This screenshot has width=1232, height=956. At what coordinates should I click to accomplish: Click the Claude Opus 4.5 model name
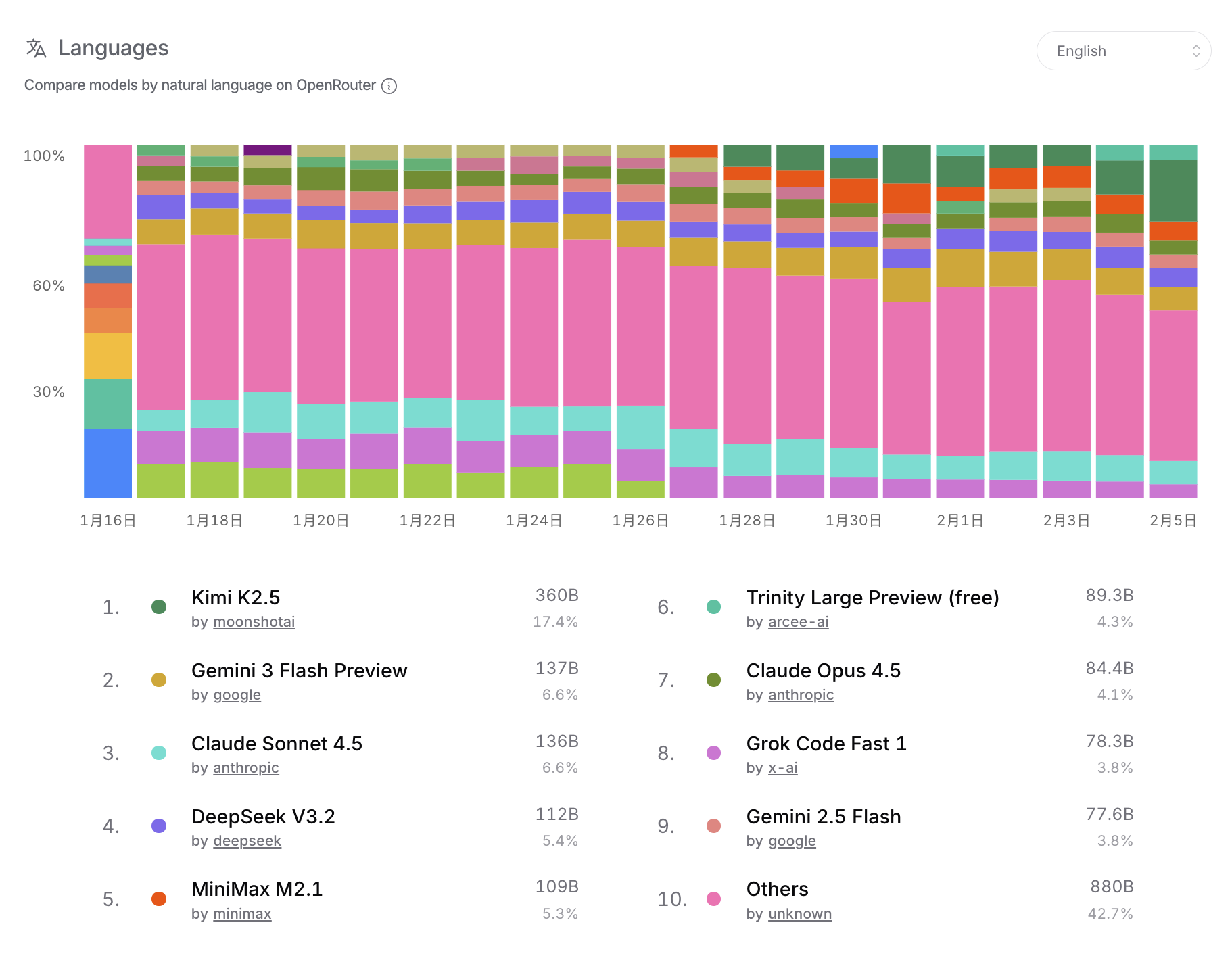point(823,671)
